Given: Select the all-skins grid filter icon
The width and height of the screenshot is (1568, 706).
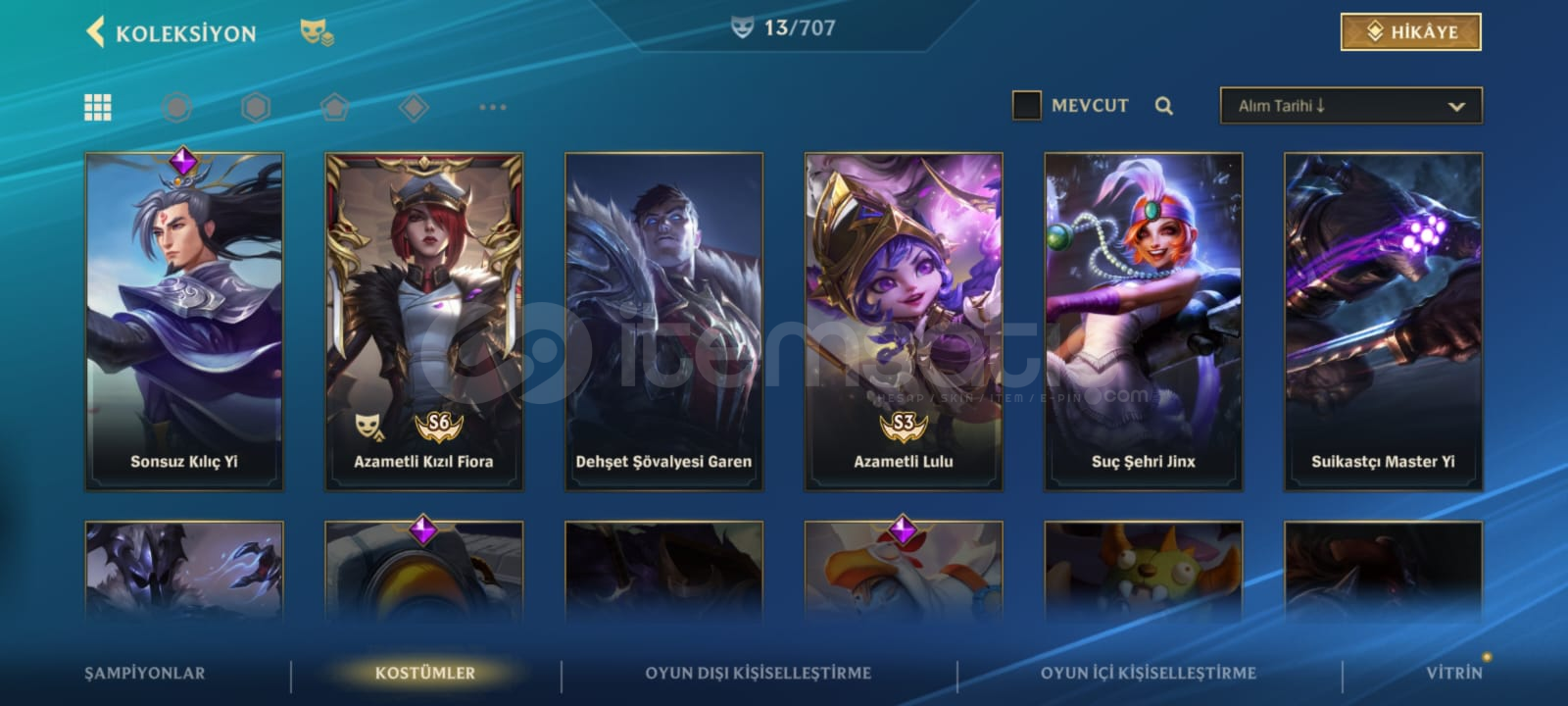Looking at the screenshot, I should tap(98, 107).
